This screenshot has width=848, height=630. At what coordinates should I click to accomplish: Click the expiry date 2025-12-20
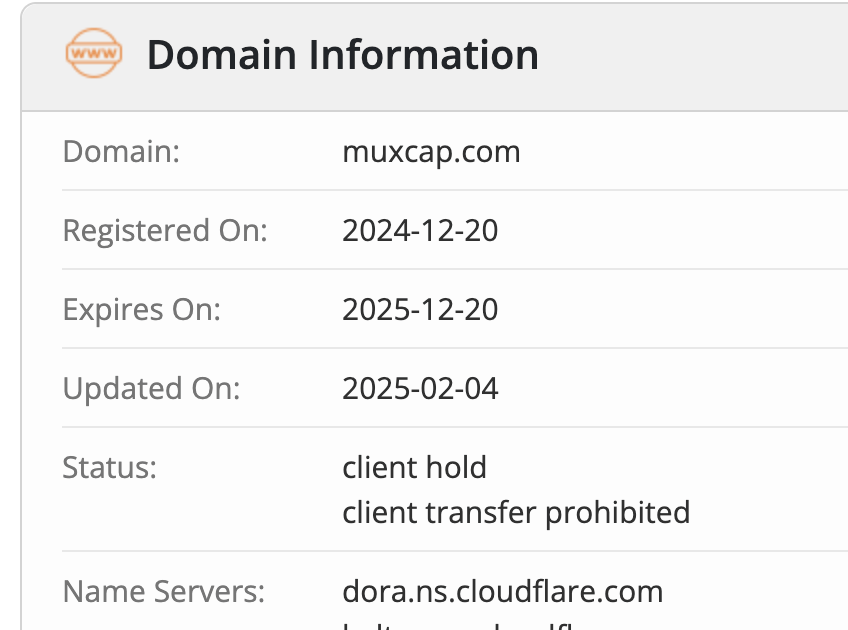click(420, 310)
